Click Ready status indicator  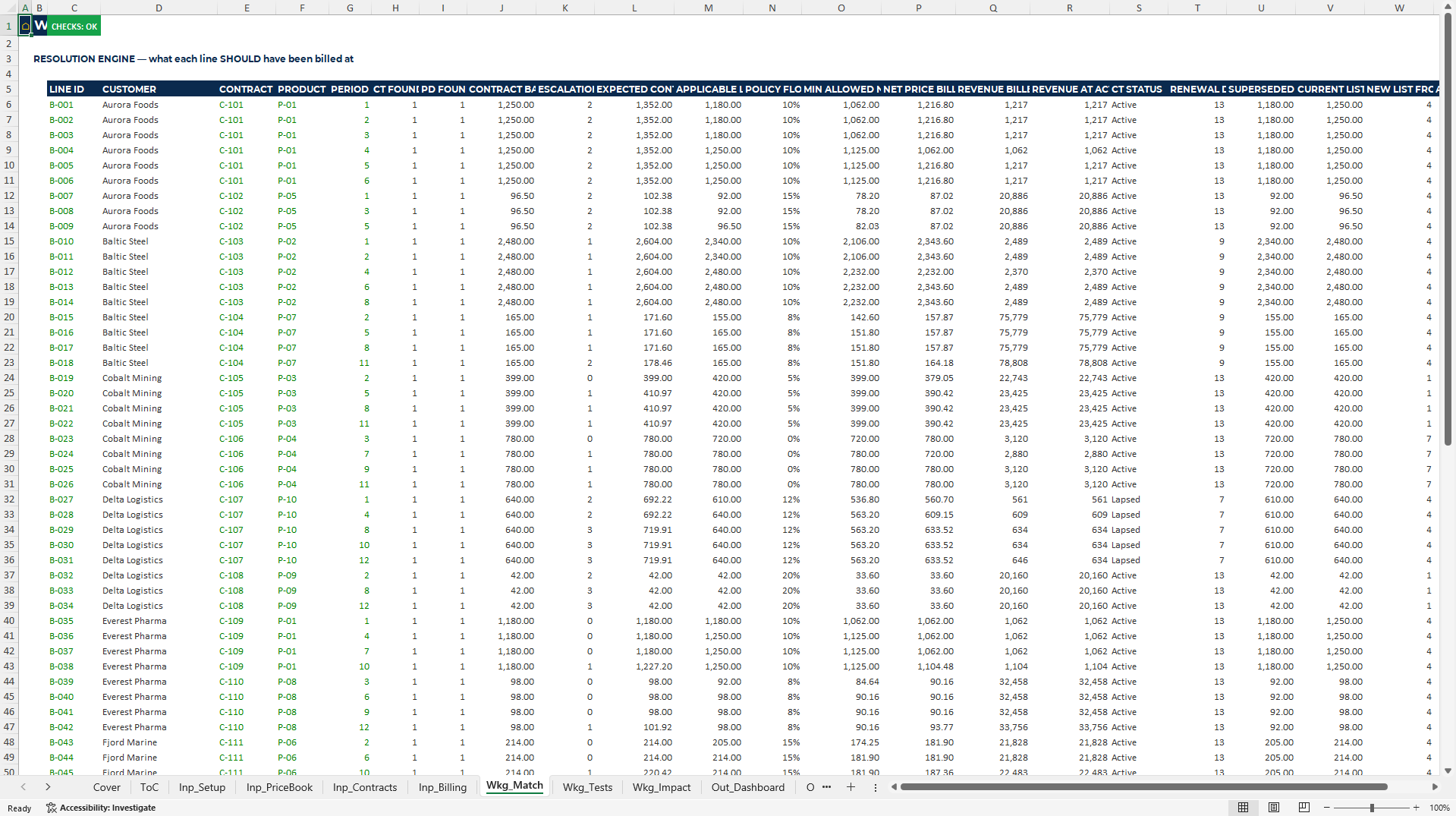pos(20,808)
